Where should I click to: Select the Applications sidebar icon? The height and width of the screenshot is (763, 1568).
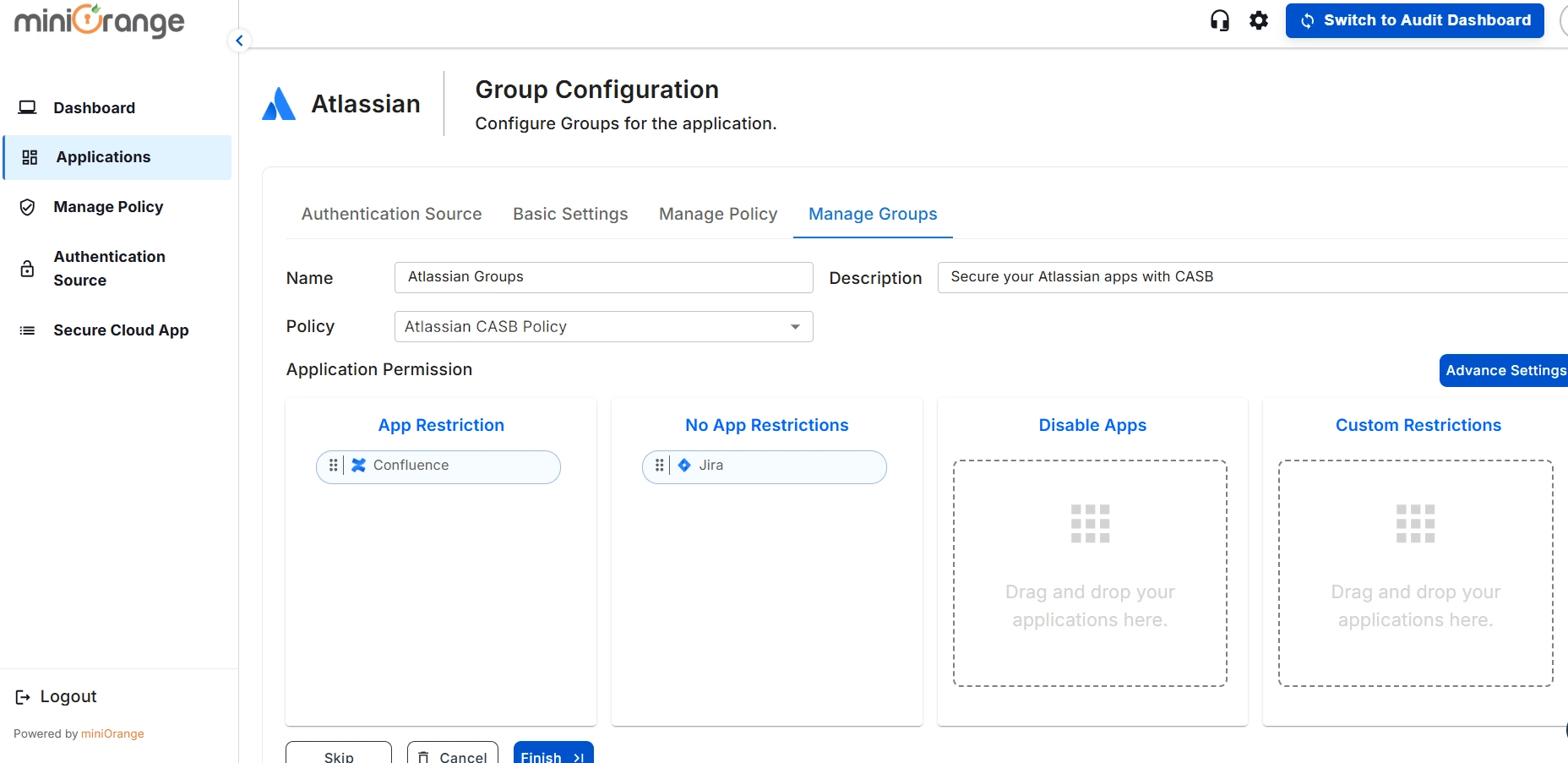(30, 156)
